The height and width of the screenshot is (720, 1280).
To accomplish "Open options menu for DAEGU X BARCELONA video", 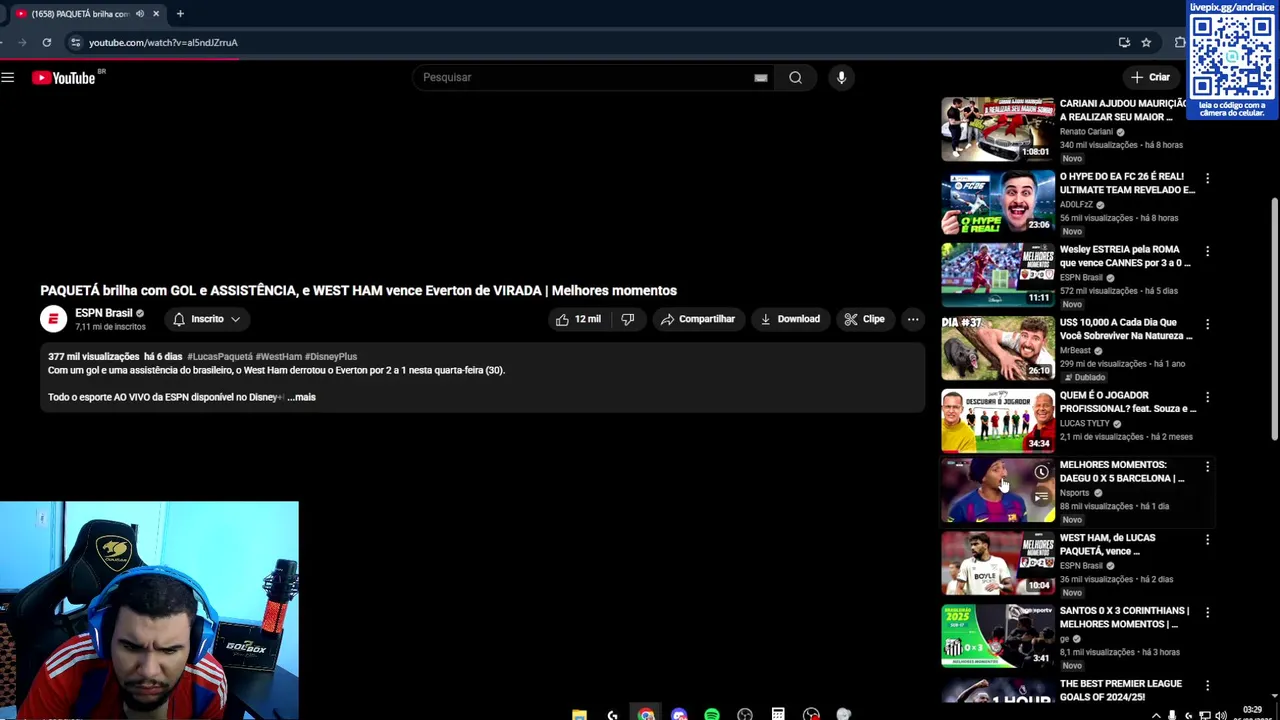I will 1207,467.
